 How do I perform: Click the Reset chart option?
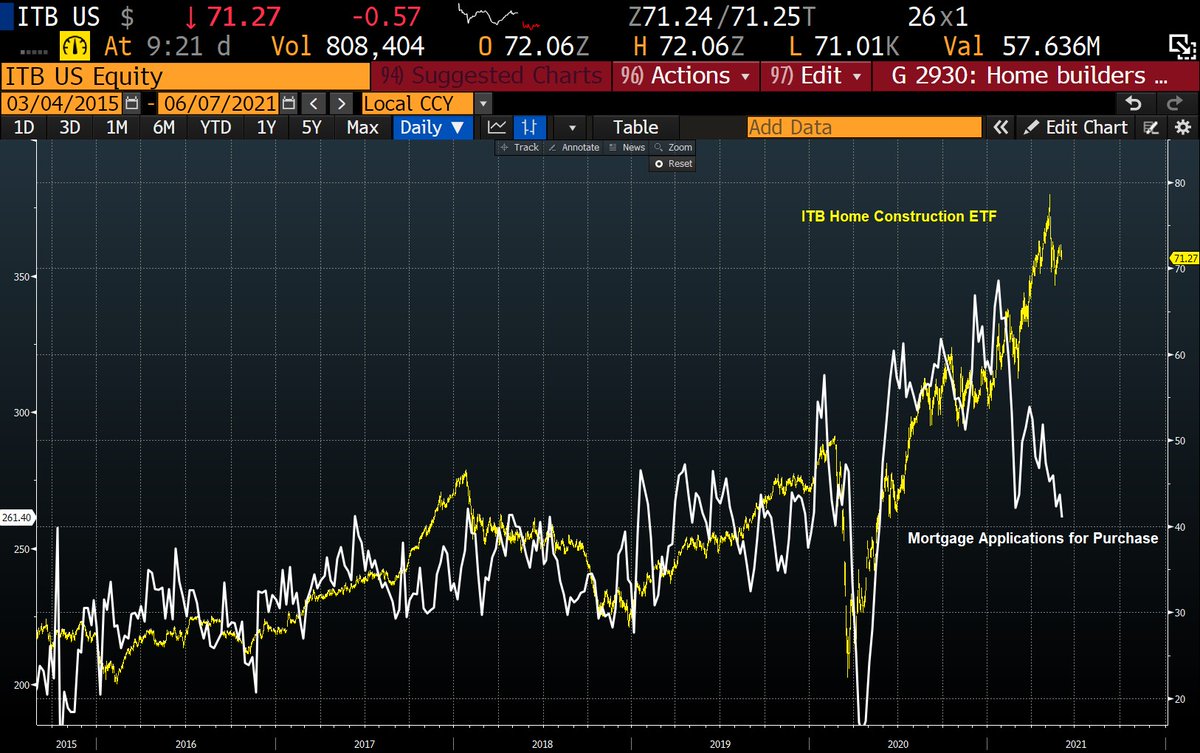[x=674, y=163]
